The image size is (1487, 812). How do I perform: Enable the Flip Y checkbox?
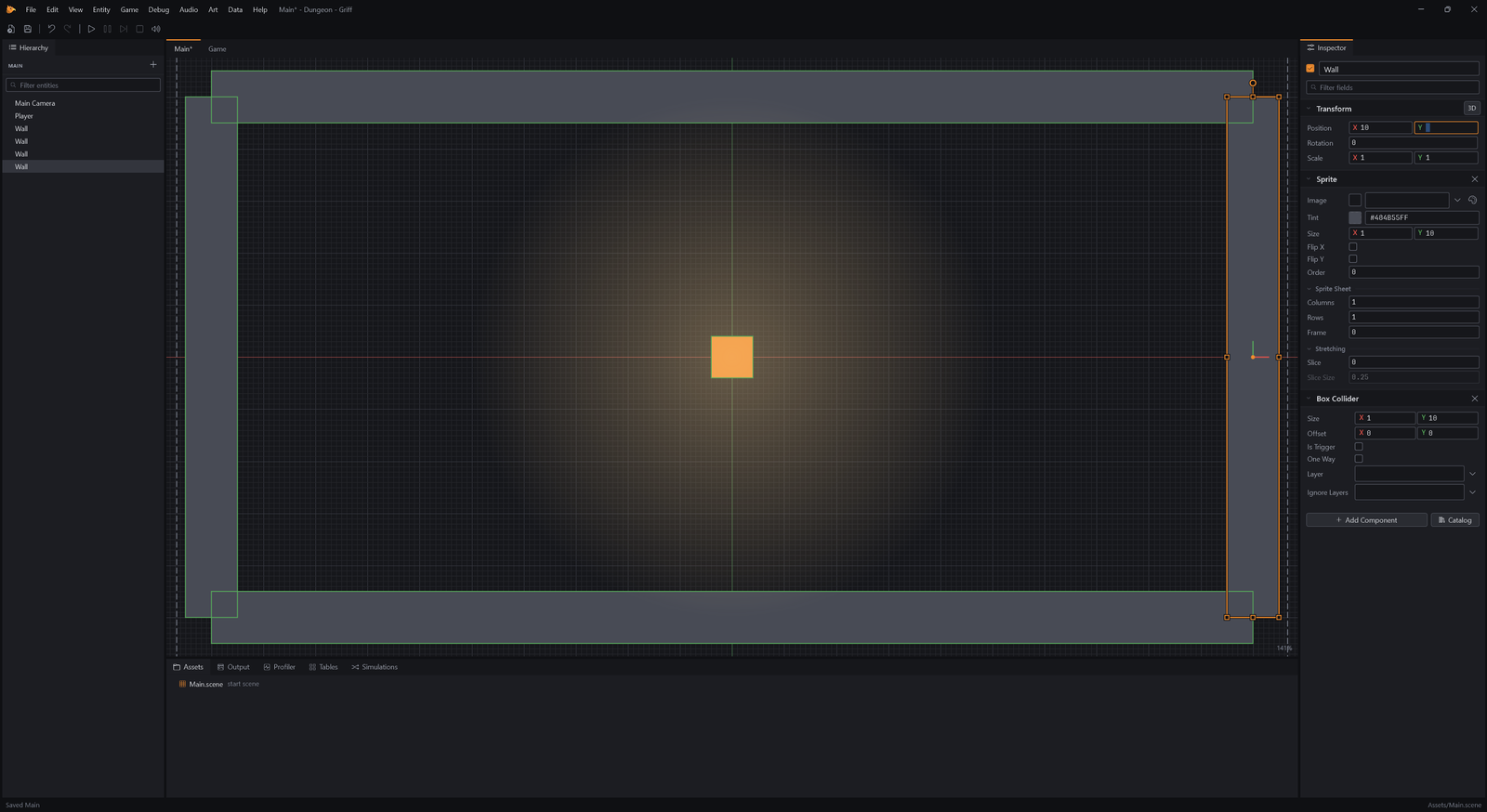[x=1353, y=259]
